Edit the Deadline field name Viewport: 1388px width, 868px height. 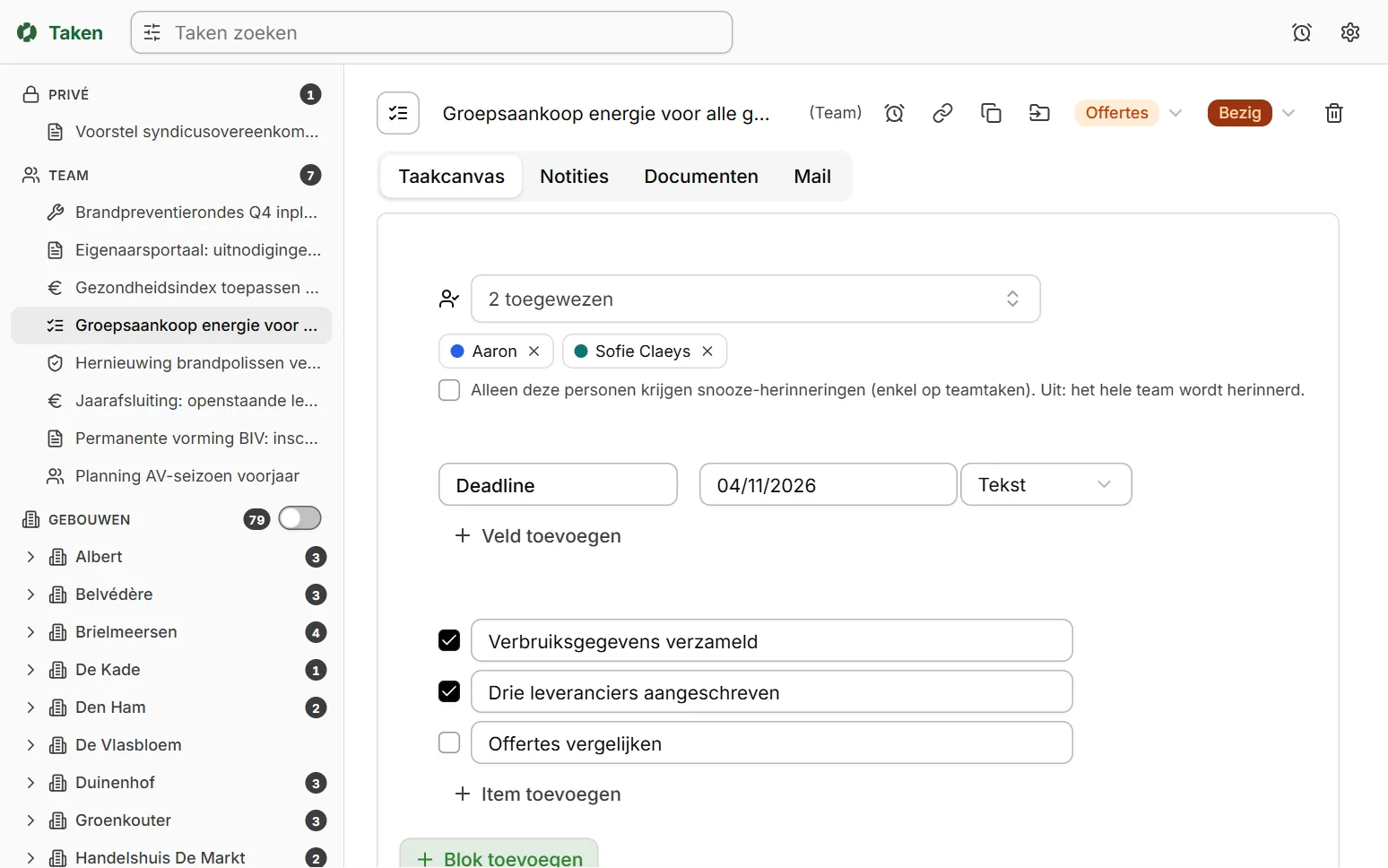point(558,485)
